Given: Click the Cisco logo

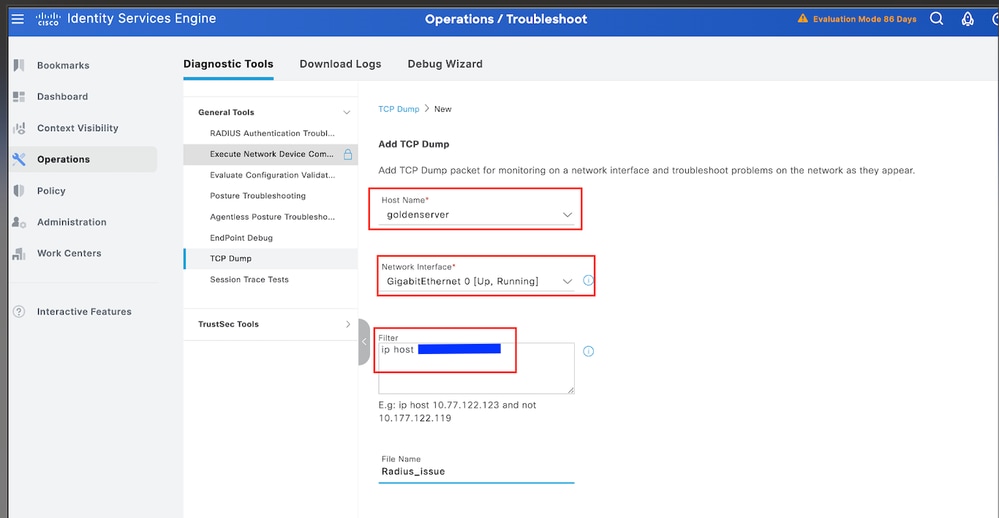Looking at the screenshot, I should point(48,19).
